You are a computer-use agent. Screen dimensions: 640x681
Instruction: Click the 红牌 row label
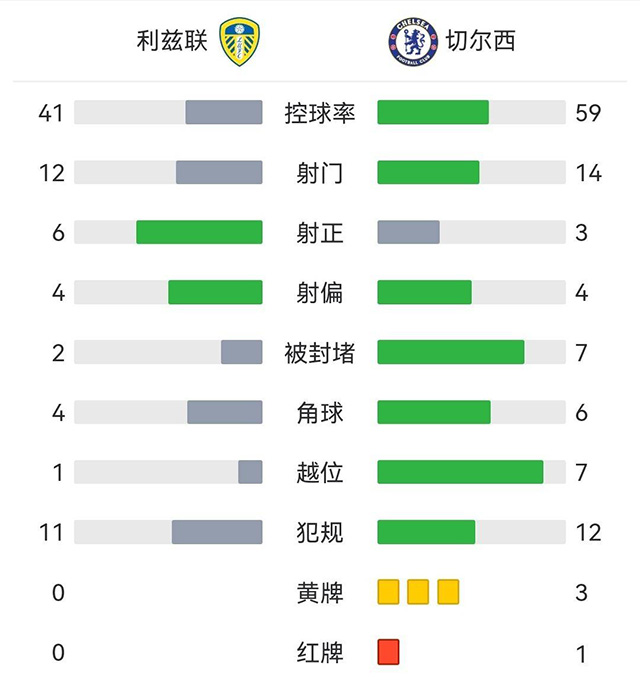tap(320, 653)
